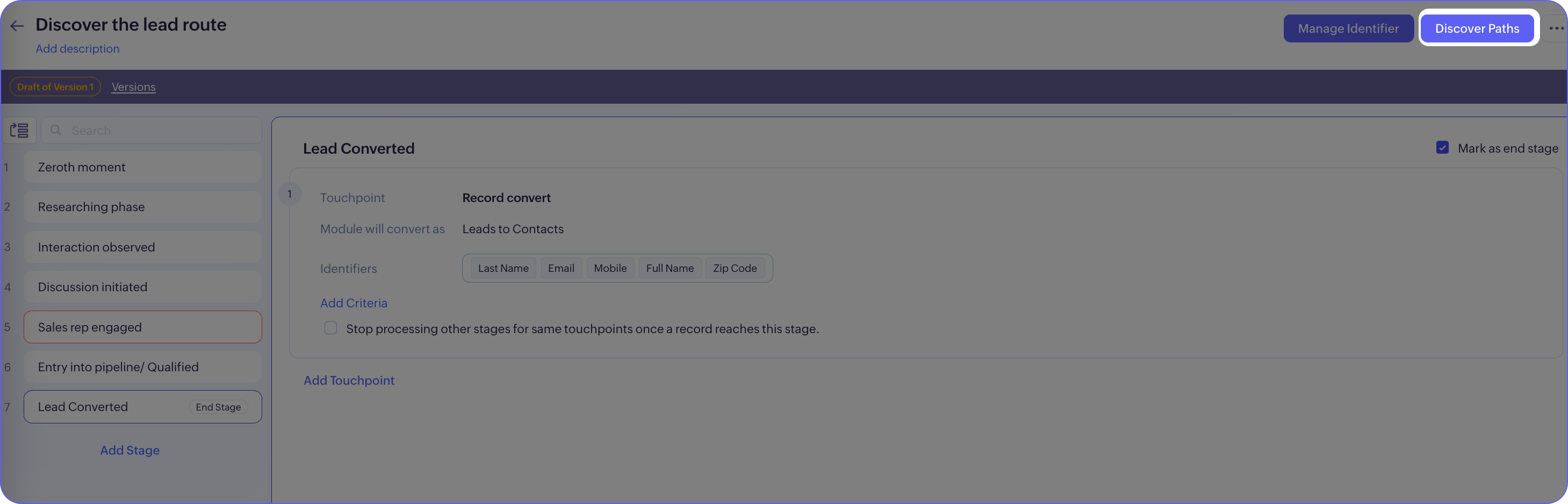Click the Discover the lead route title

coord(131,24)
